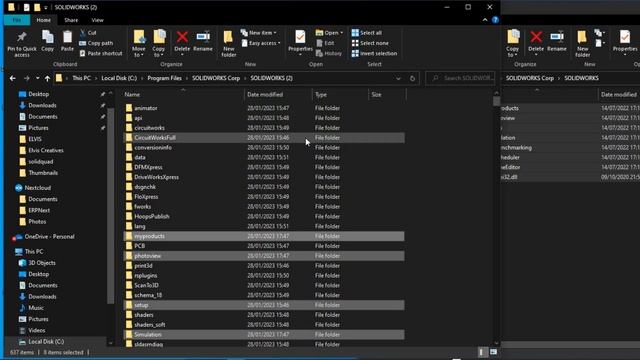Screen dimensions: 640x360
Task: Select Music under This PC
Action: click(x=36, y=308)
